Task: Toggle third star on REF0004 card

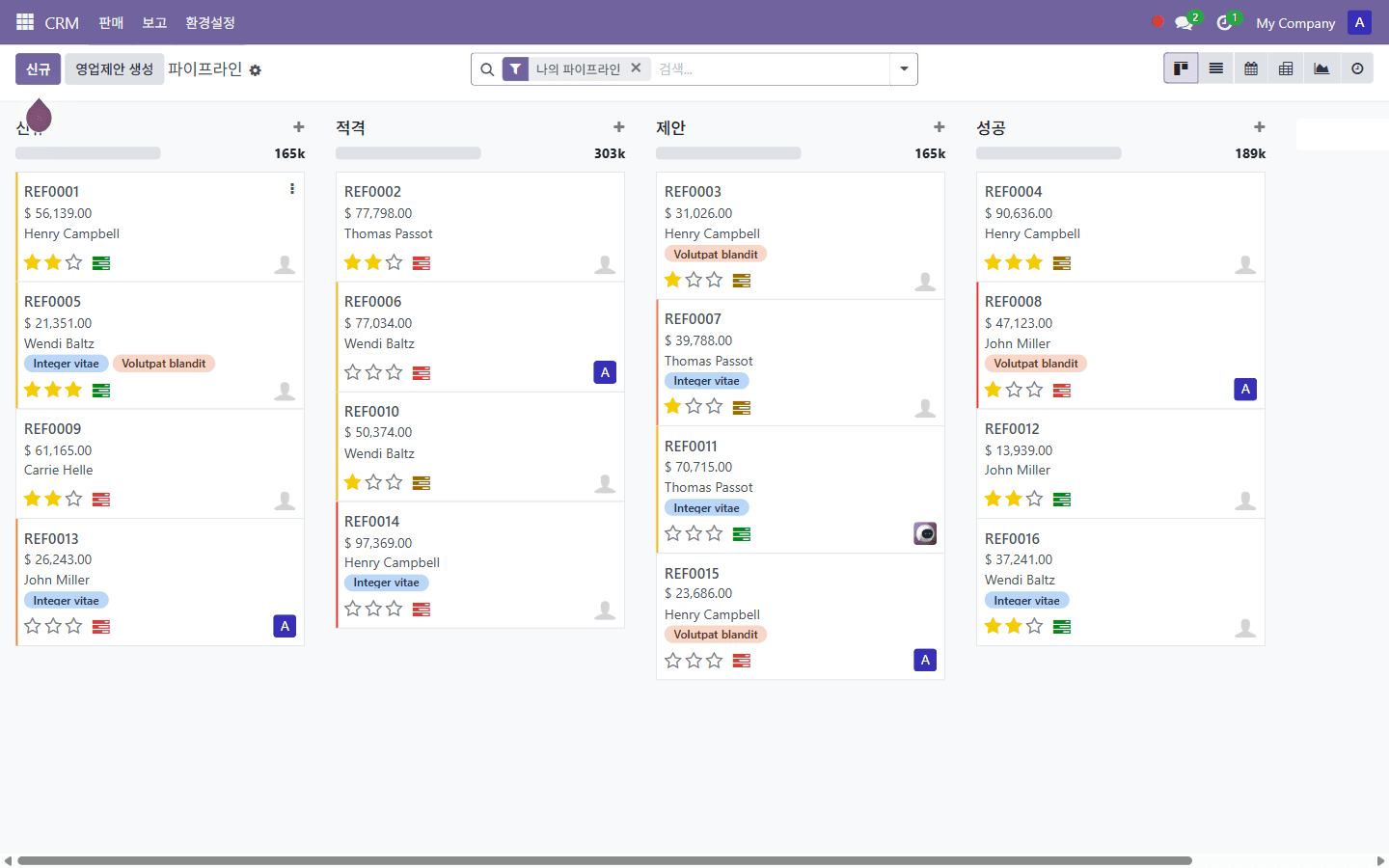Action: 1034,261
